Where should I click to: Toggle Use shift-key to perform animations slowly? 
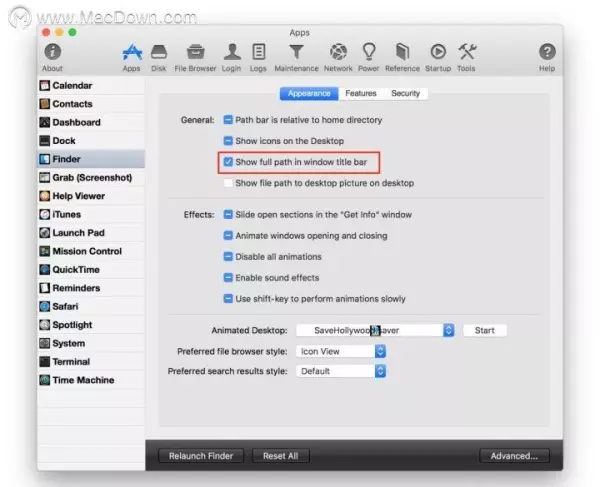[228, 299]
